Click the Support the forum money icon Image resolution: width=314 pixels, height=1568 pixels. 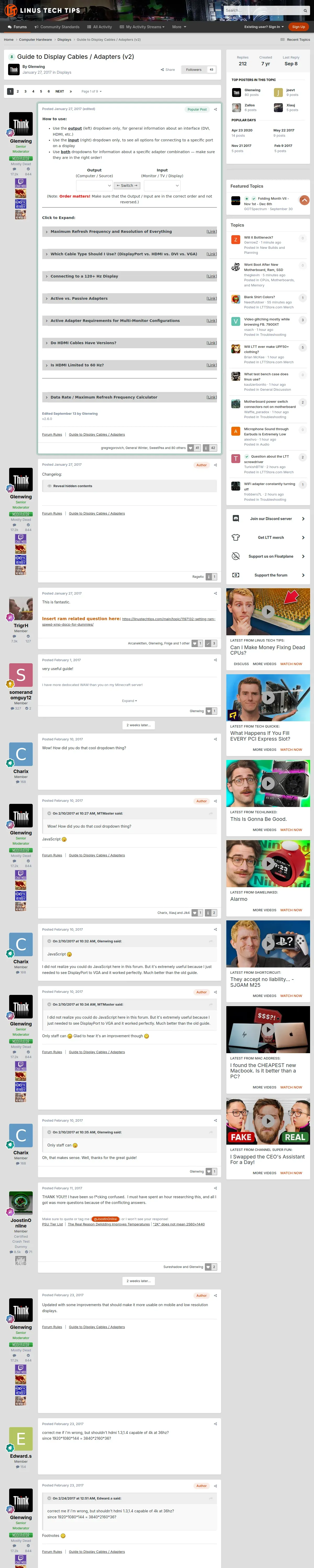pos(236,575)
